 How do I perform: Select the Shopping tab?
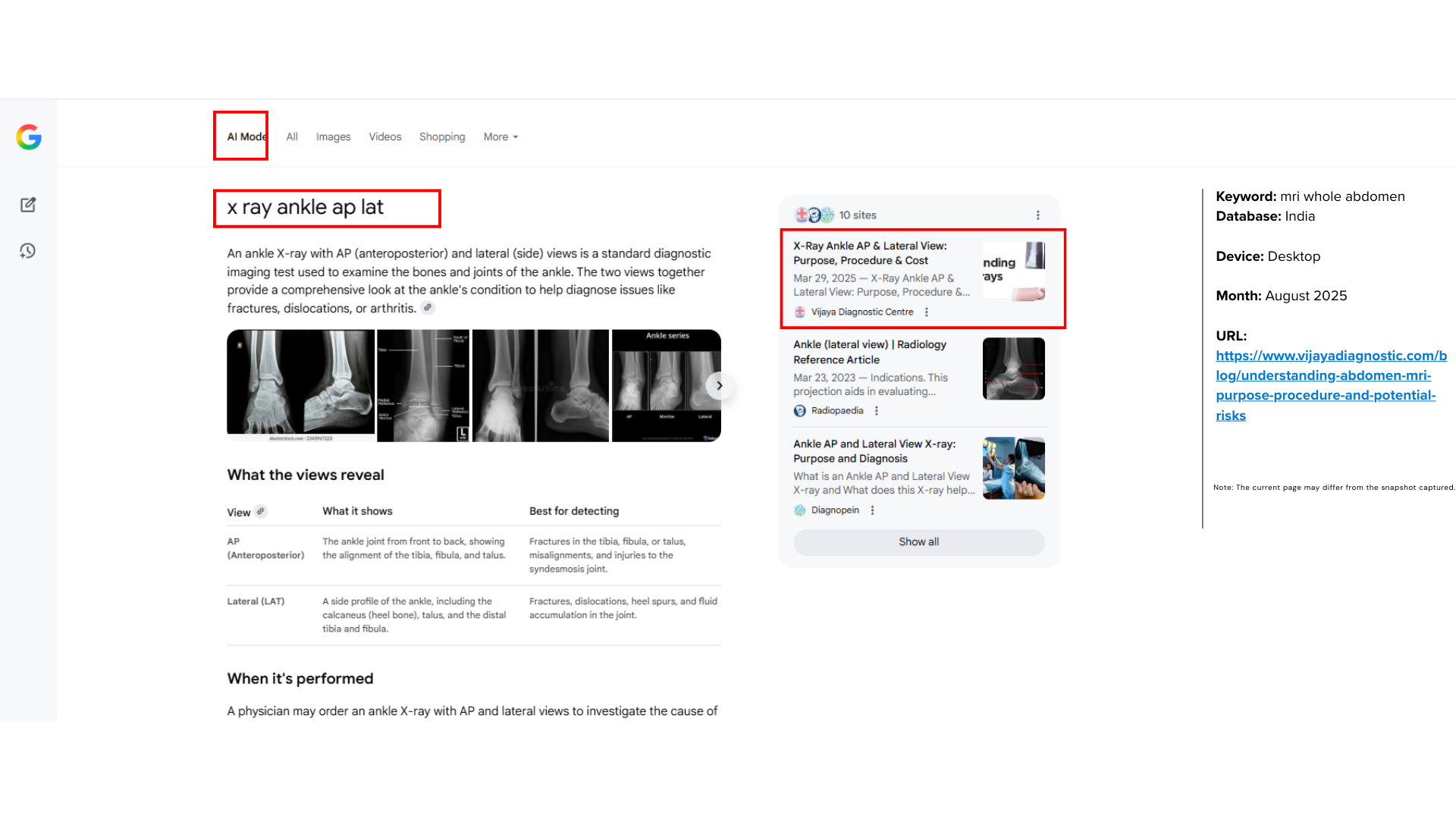(x=442, y=137)
